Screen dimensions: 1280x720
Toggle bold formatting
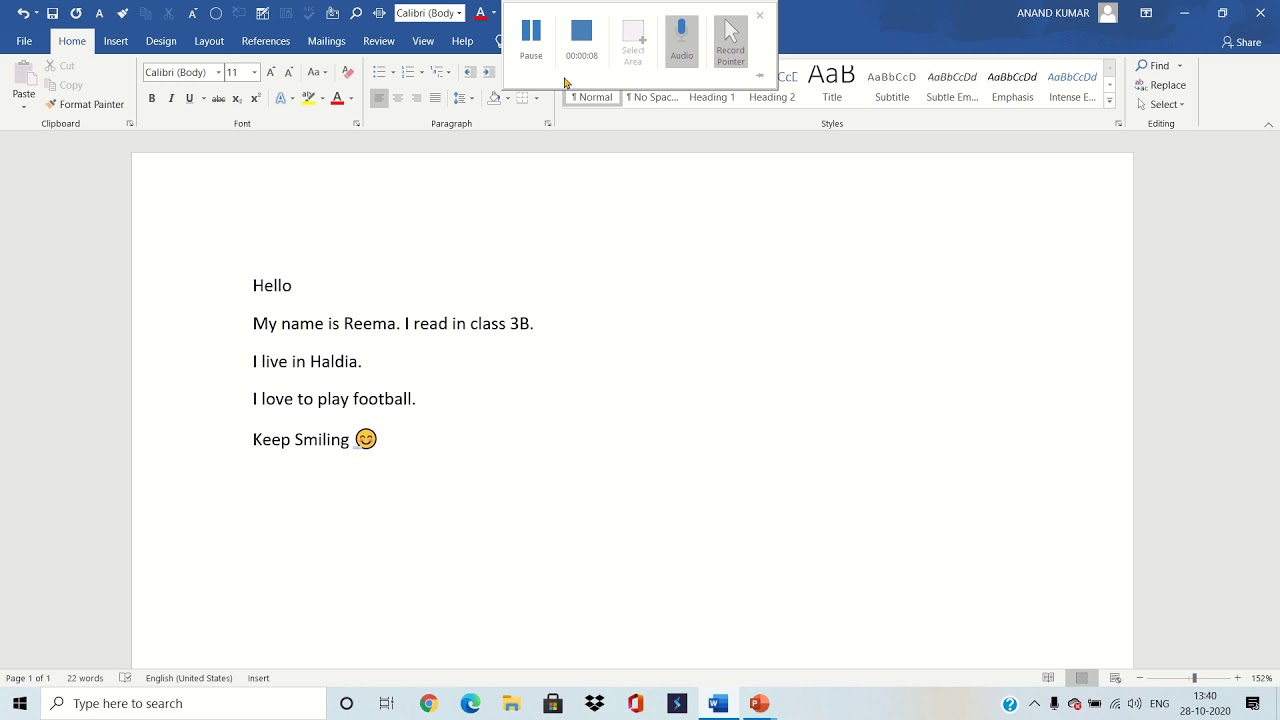(x=152, y=98)
